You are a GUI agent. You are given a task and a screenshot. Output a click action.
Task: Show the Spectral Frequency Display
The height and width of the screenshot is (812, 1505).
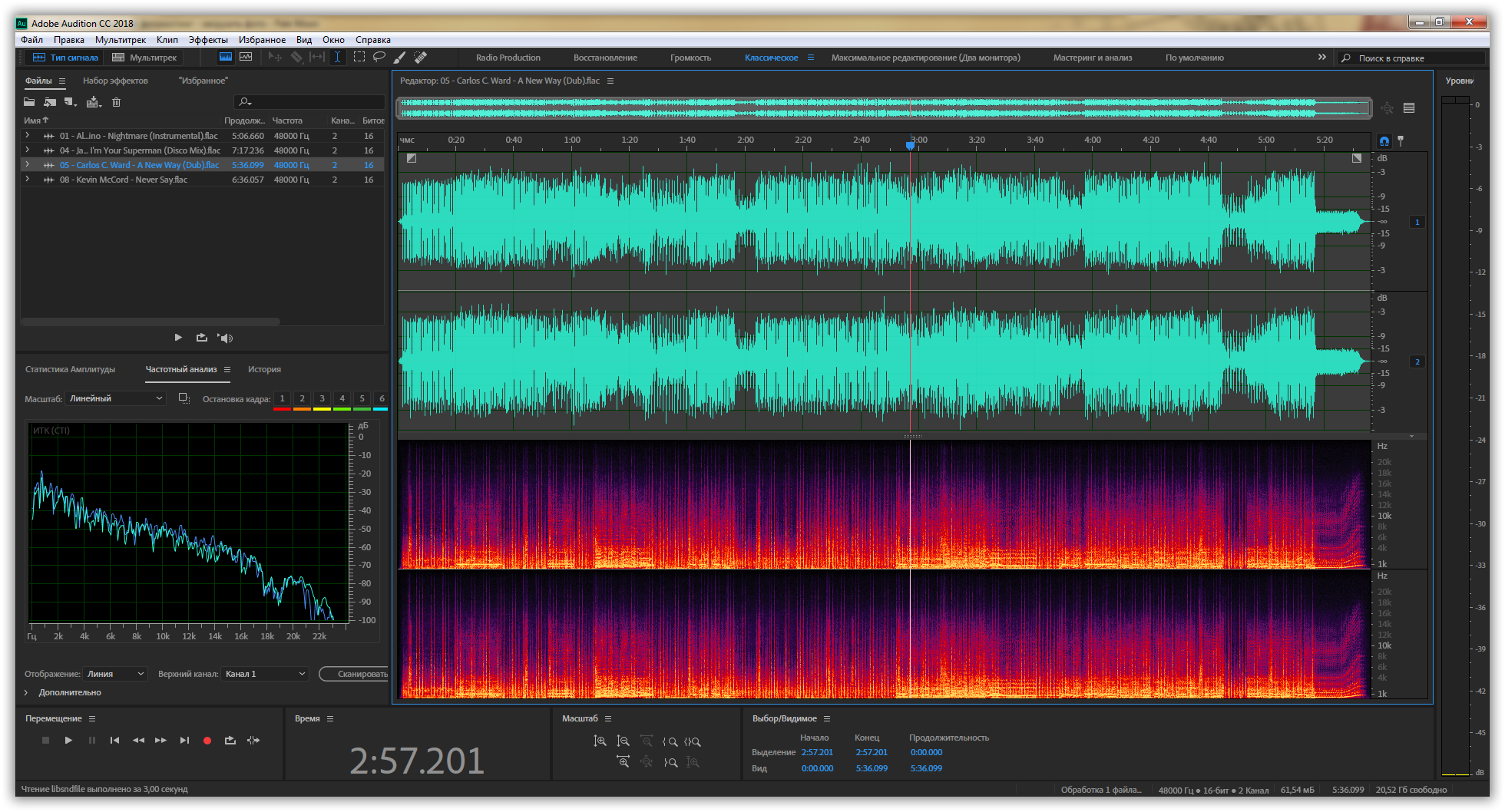tap(226, 58)
